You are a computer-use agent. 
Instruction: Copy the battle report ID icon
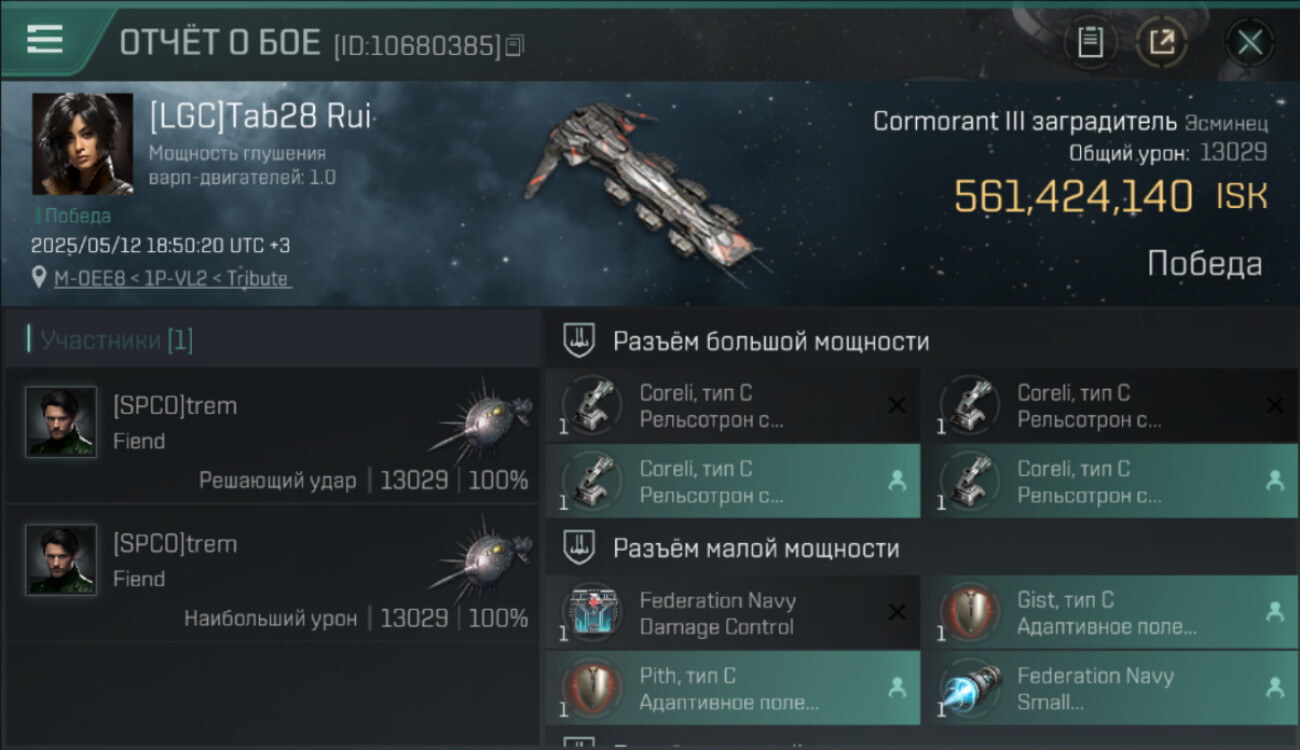[515, 45]
